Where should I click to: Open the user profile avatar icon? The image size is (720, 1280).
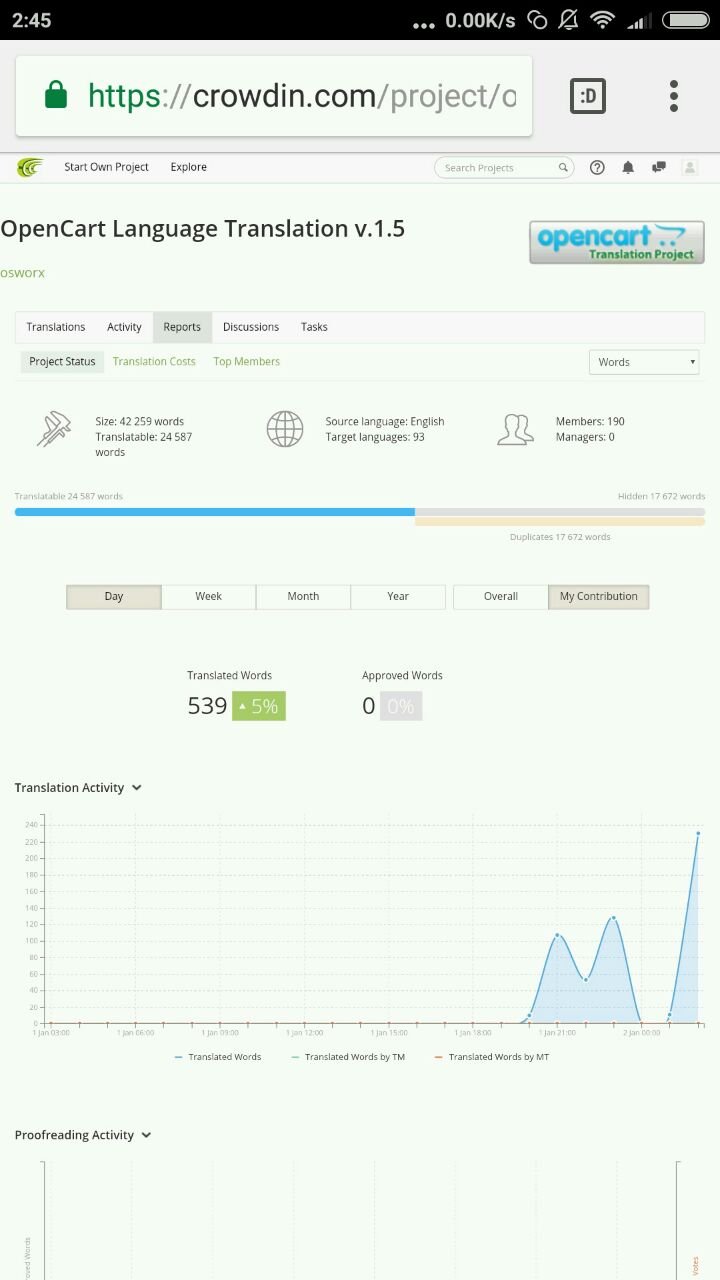(x=690, y=168)
